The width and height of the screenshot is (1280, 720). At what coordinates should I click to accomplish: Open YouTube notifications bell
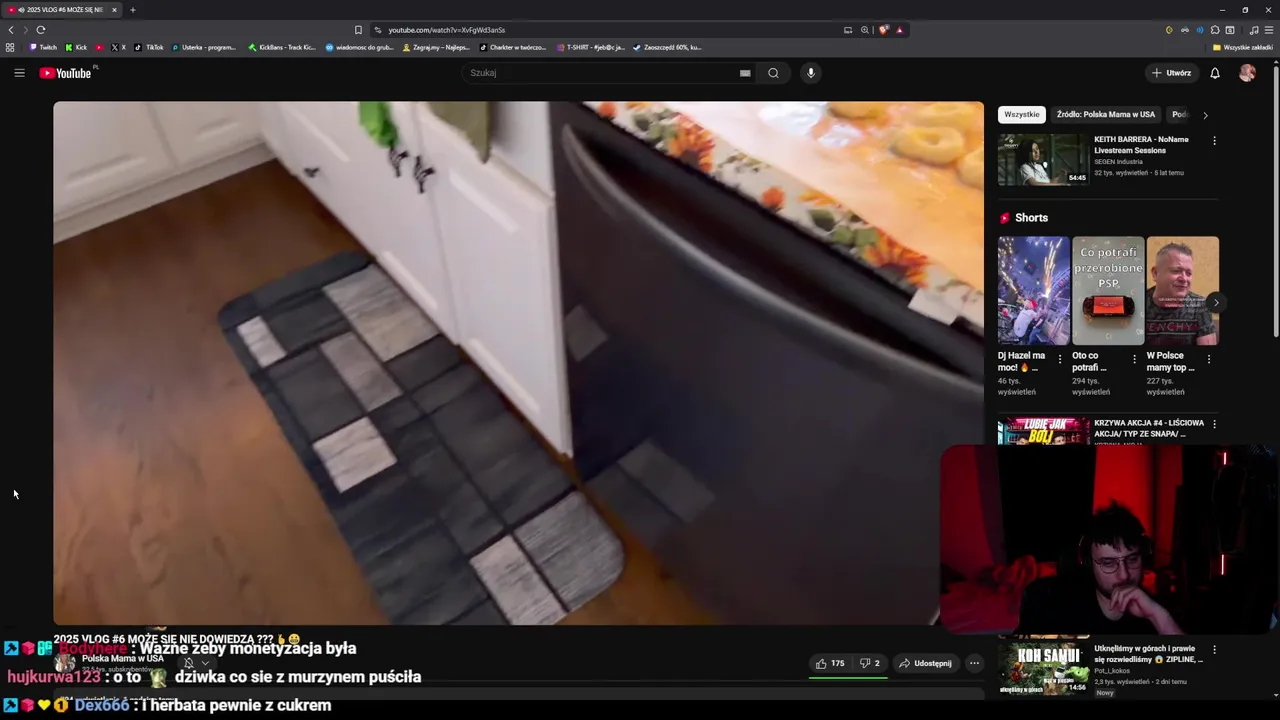pos(1215,73)
